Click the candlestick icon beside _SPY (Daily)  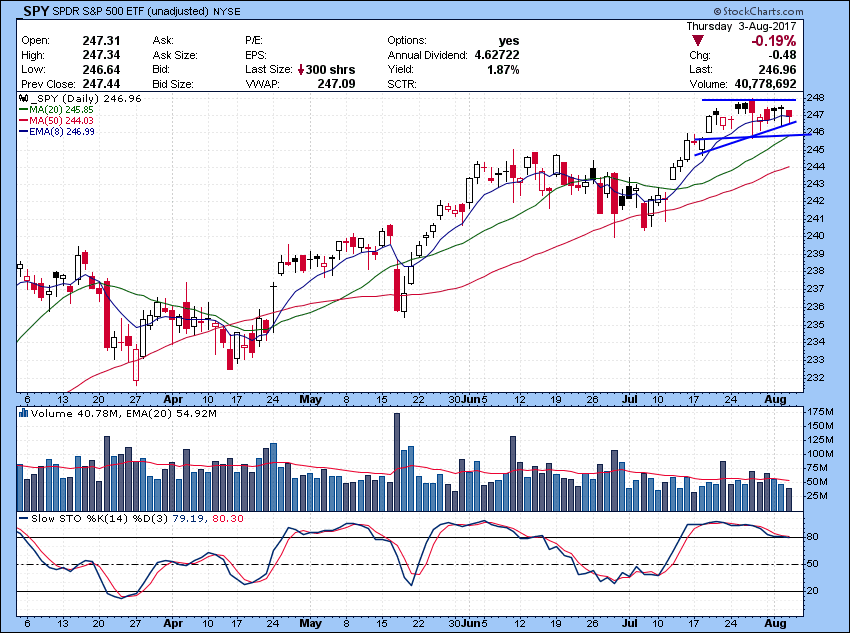(x=23, y=99)
